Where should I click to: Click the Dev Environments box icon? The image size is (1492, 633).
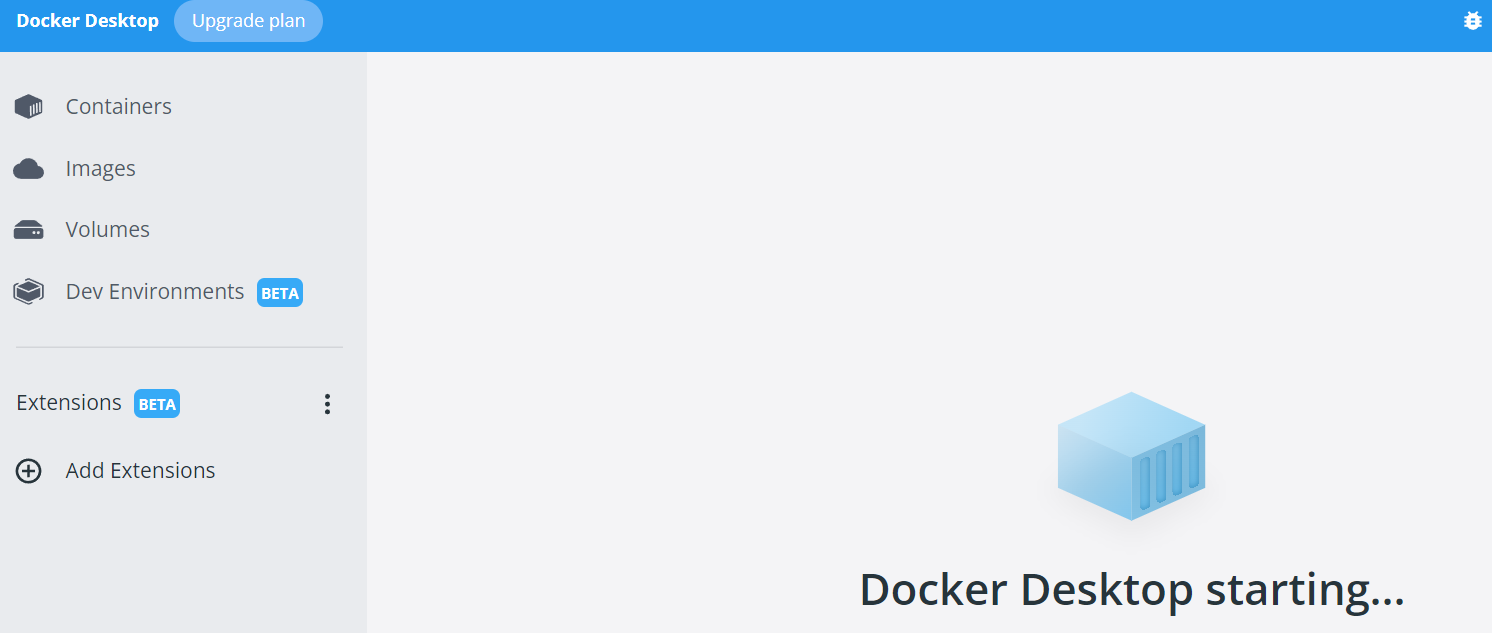click(28, 292)
